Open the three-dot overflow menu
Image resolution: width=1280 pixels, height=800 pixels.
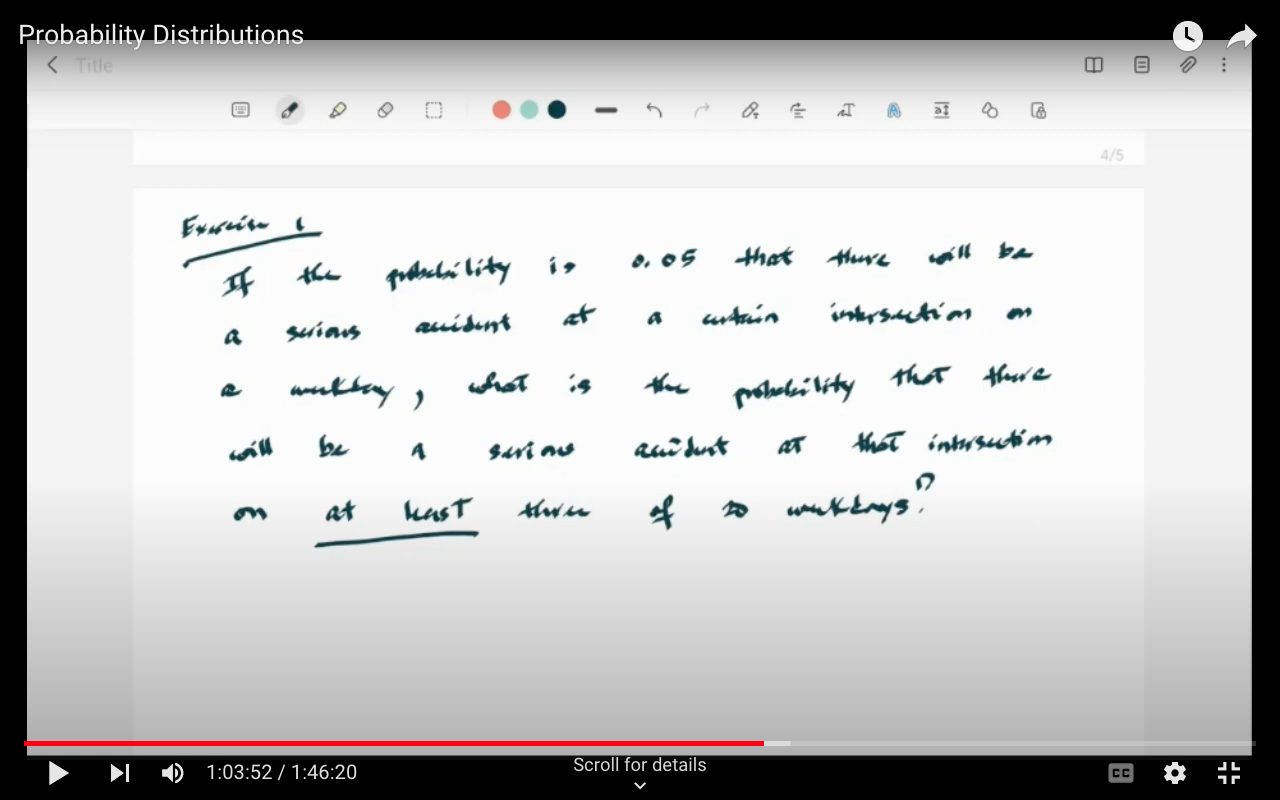pos(1223,65)
